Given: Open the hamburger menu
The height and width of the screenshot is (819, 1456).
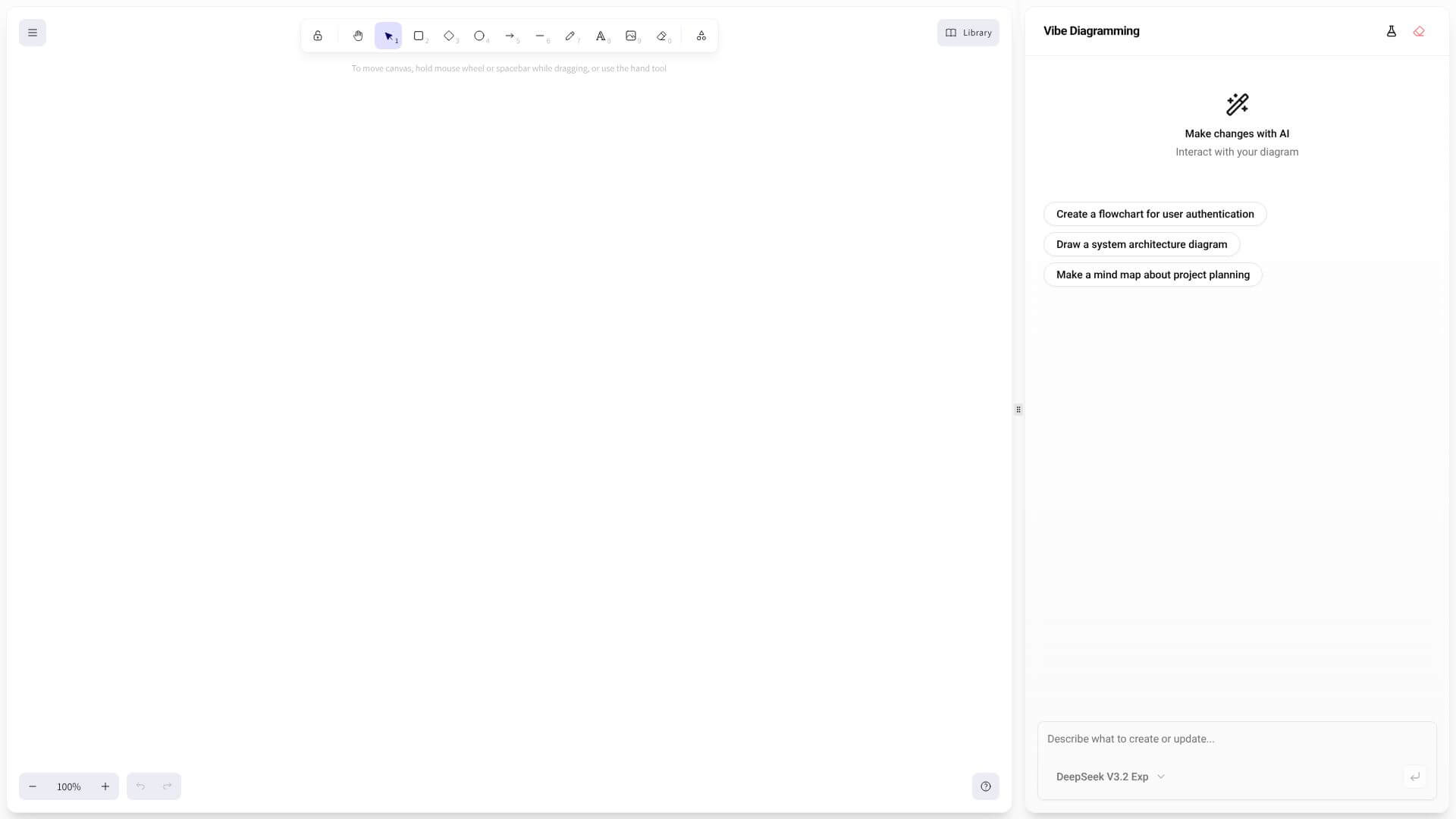Looking at the screenshot, I should pos(32,33).
